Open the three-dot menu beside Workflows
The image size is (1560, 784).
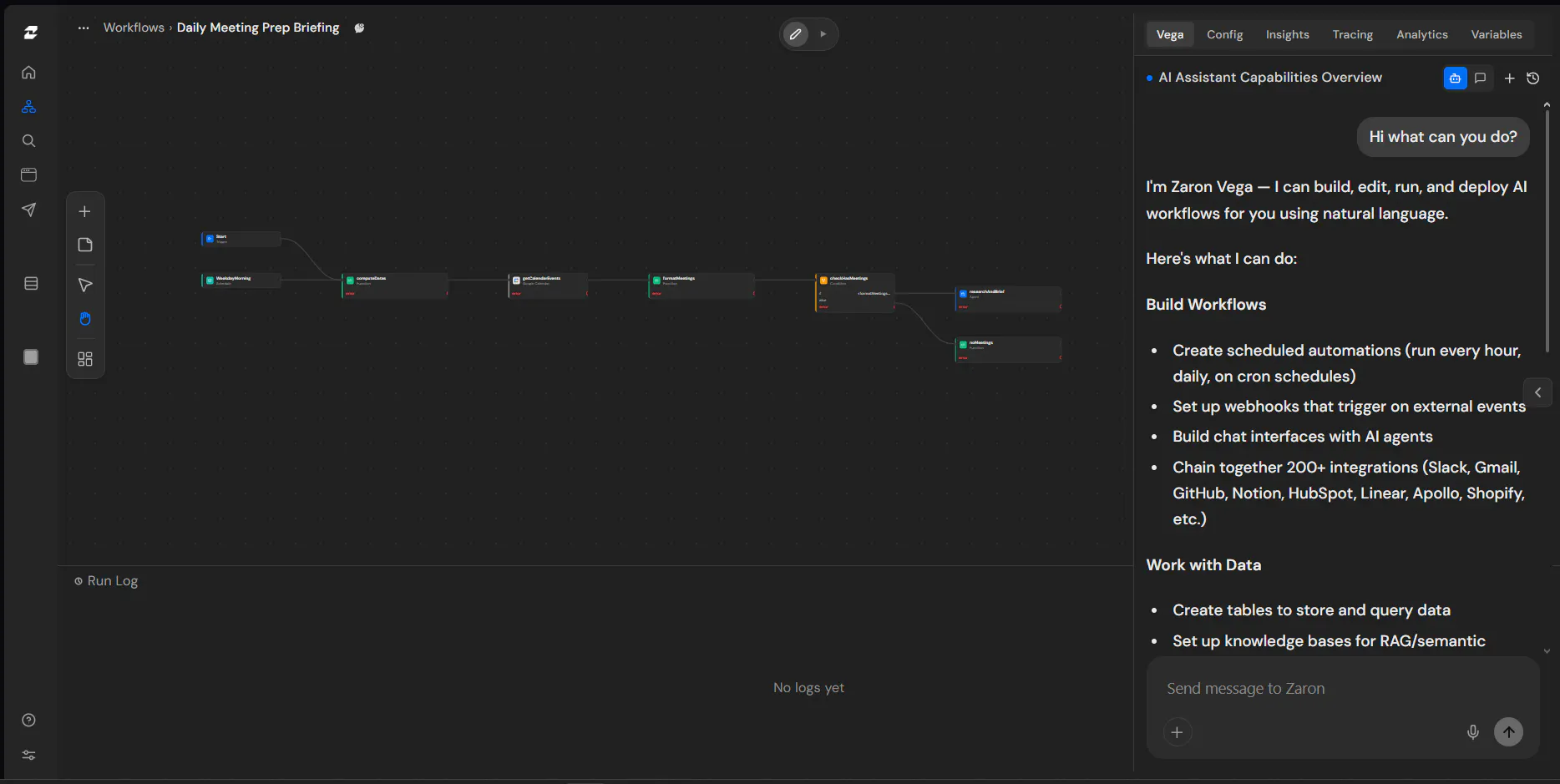(x=84, y=28)
